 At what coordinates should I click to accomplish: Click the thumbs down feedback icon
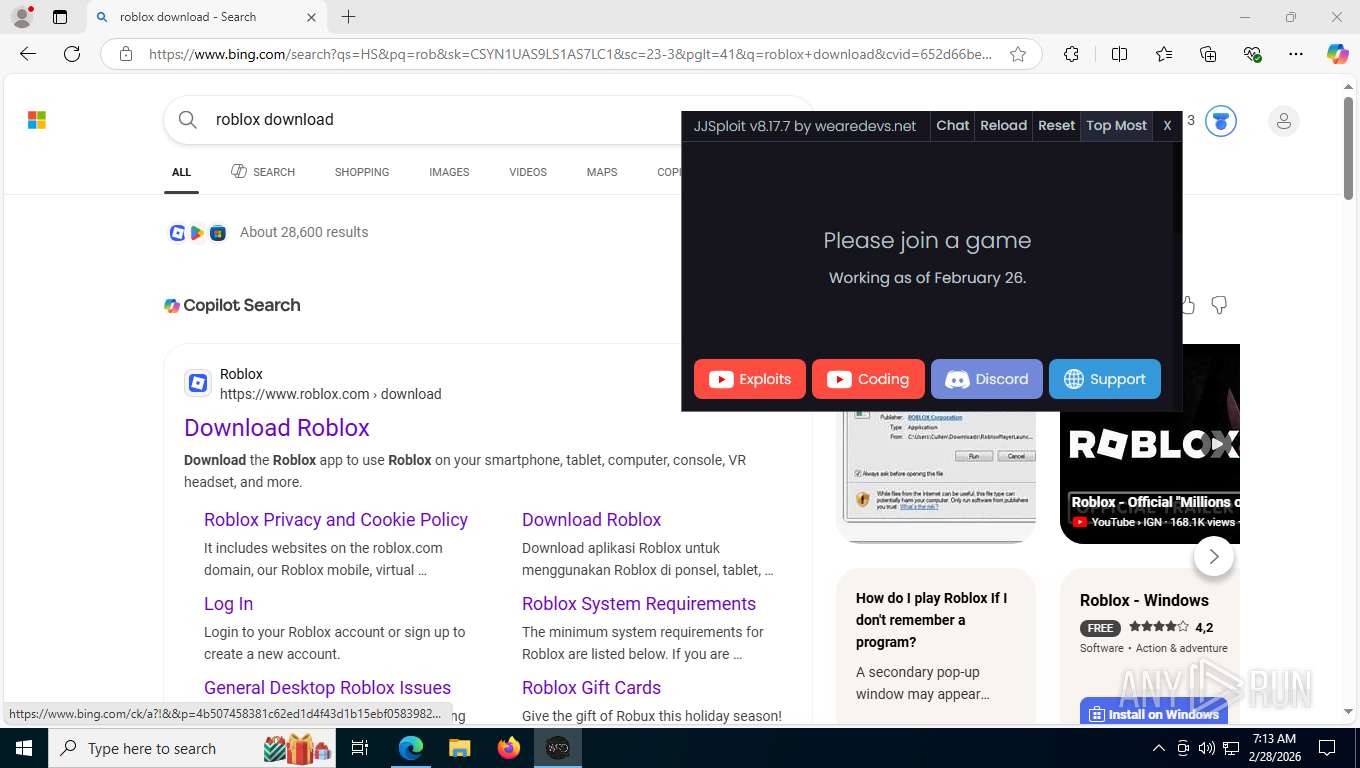coord(1219,305)
